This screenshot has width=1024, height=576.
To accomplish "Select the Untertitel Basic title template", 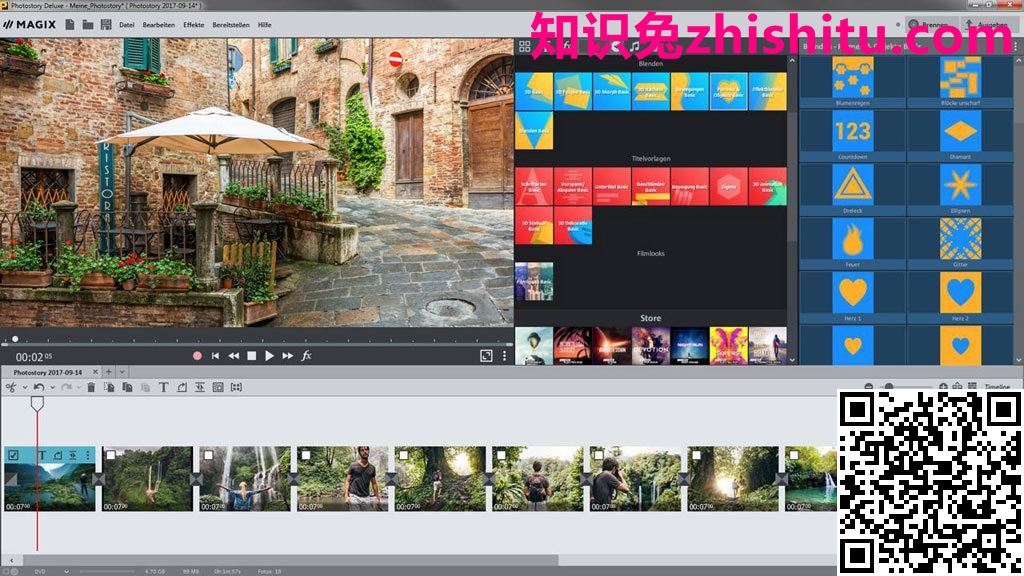I will 612,186.
